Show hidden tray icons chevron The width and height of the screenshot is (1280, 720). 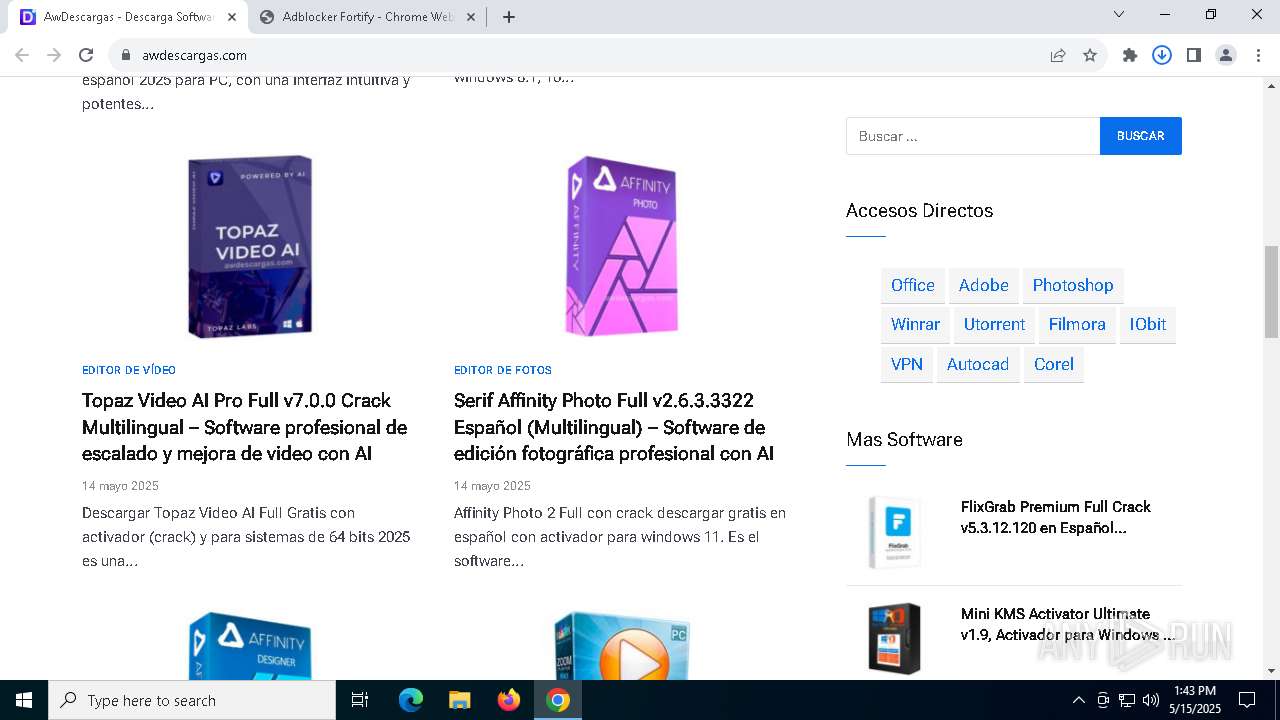pyautogui.click(x=1078, y=700)
